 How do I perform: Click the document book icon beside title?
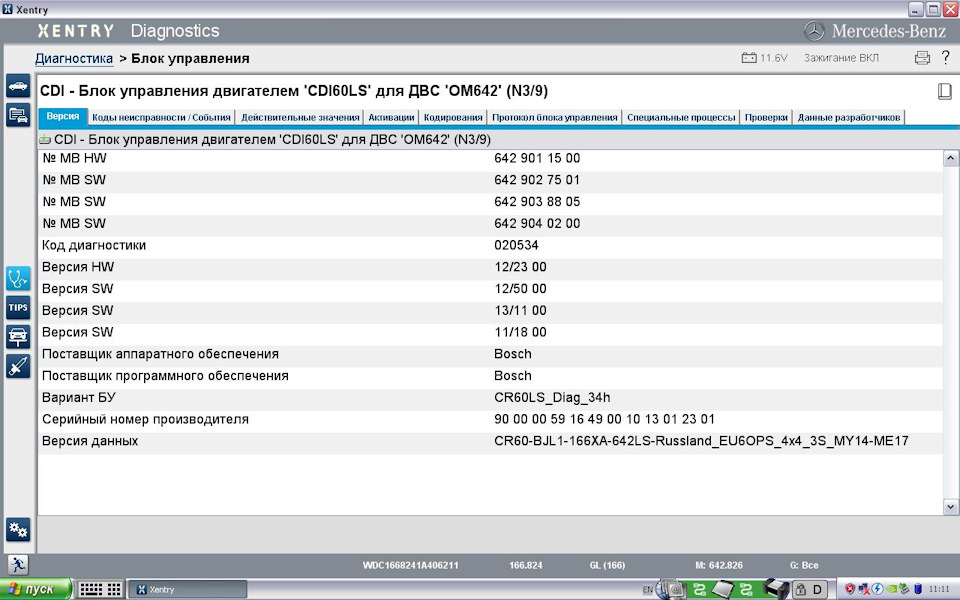click(944, 91)
